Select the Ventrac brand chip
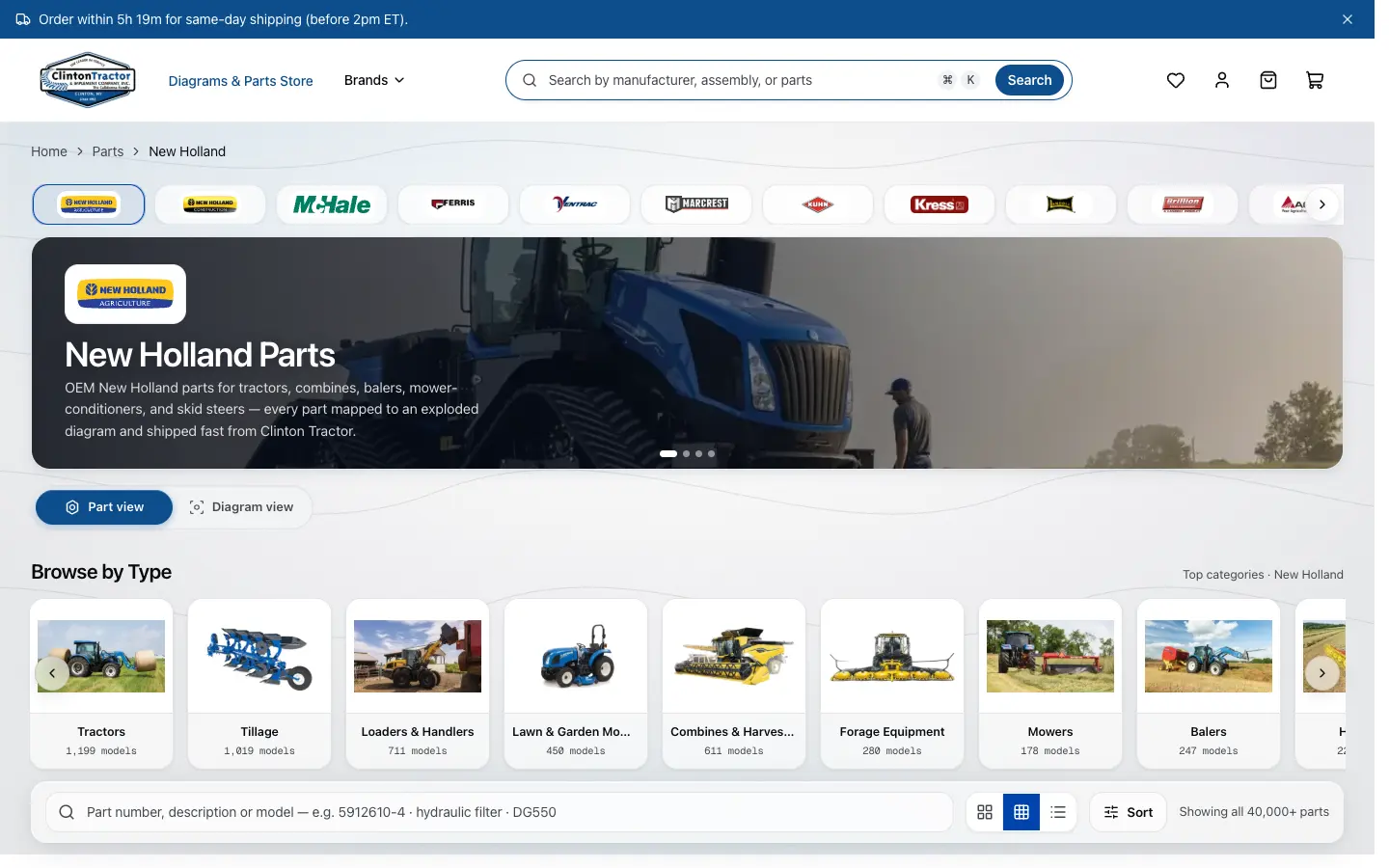The width and height of the screenshot is (1389, 868). [x=575, y=204]
